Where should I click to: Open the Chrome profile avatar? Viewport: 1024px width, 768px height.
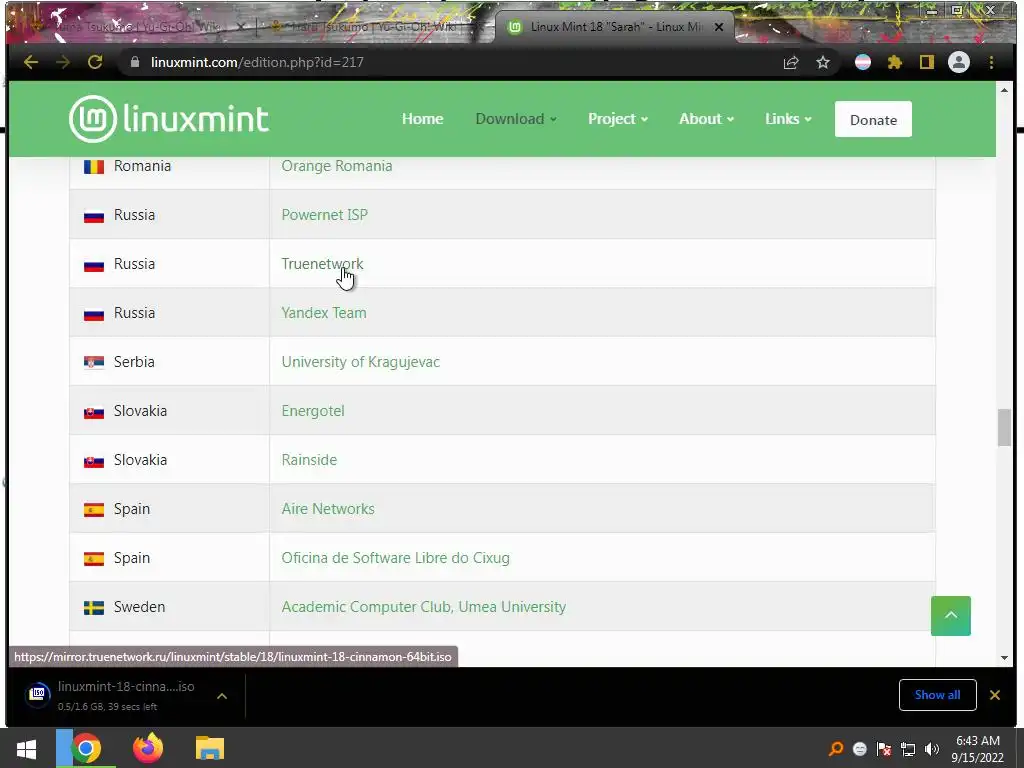(x=959, y=62)
